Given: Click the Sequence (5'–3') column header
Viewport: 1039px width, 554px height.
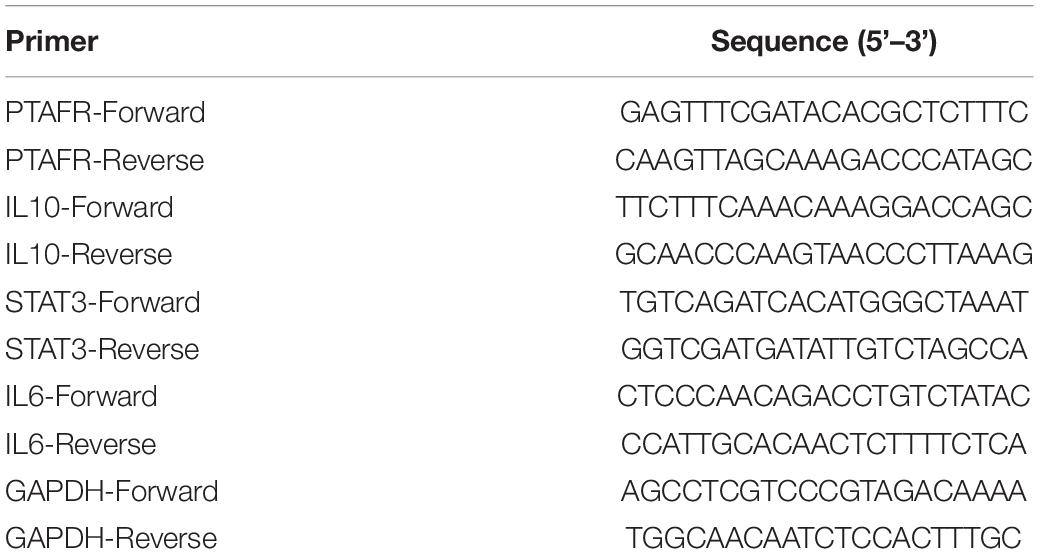Looking at the screenshot, I should click(824, 42).
